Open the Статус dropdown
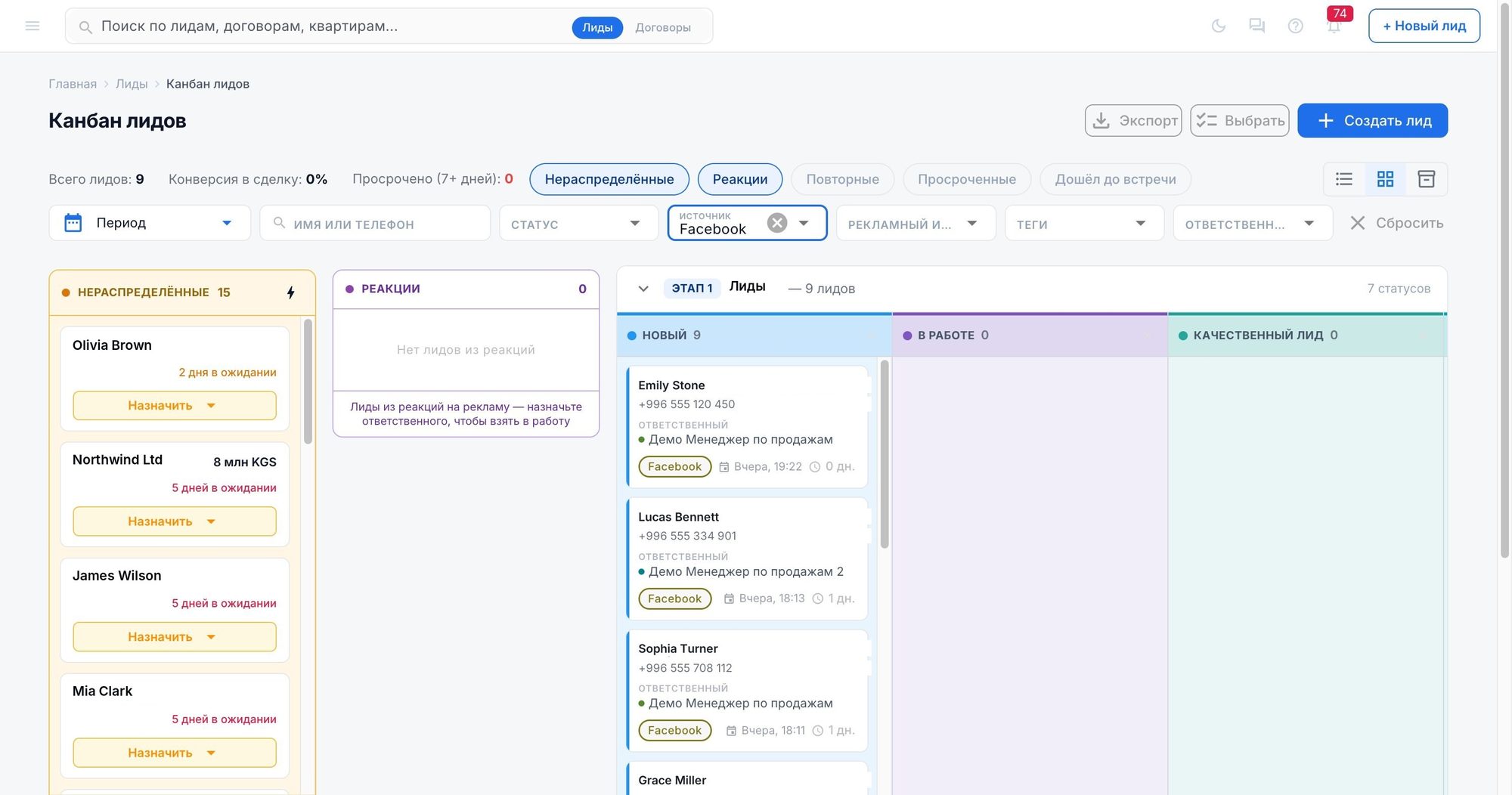Image resolution: width=1512 pixels, height=795 pixels. click(x=579, y=223)
